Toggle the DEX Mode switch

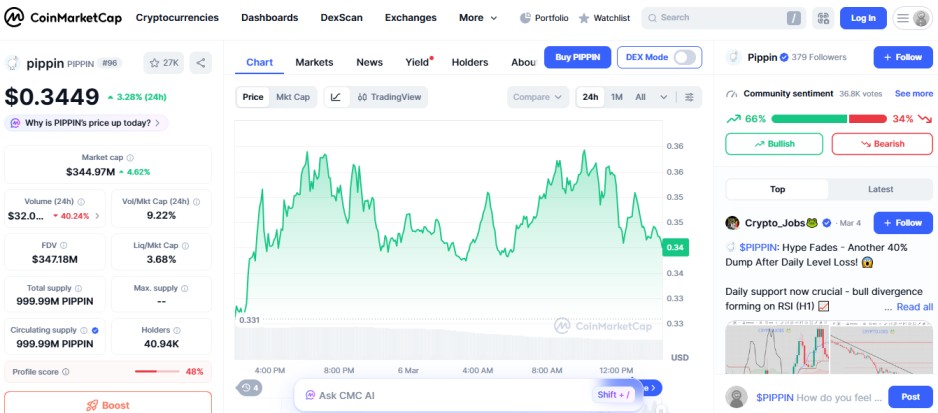point(684,57)
